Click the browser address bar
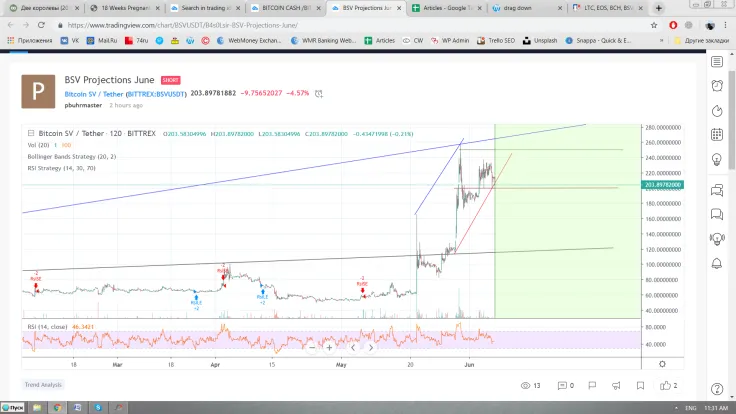The width and height of the screenshot is (736, 414). [352, 25]
